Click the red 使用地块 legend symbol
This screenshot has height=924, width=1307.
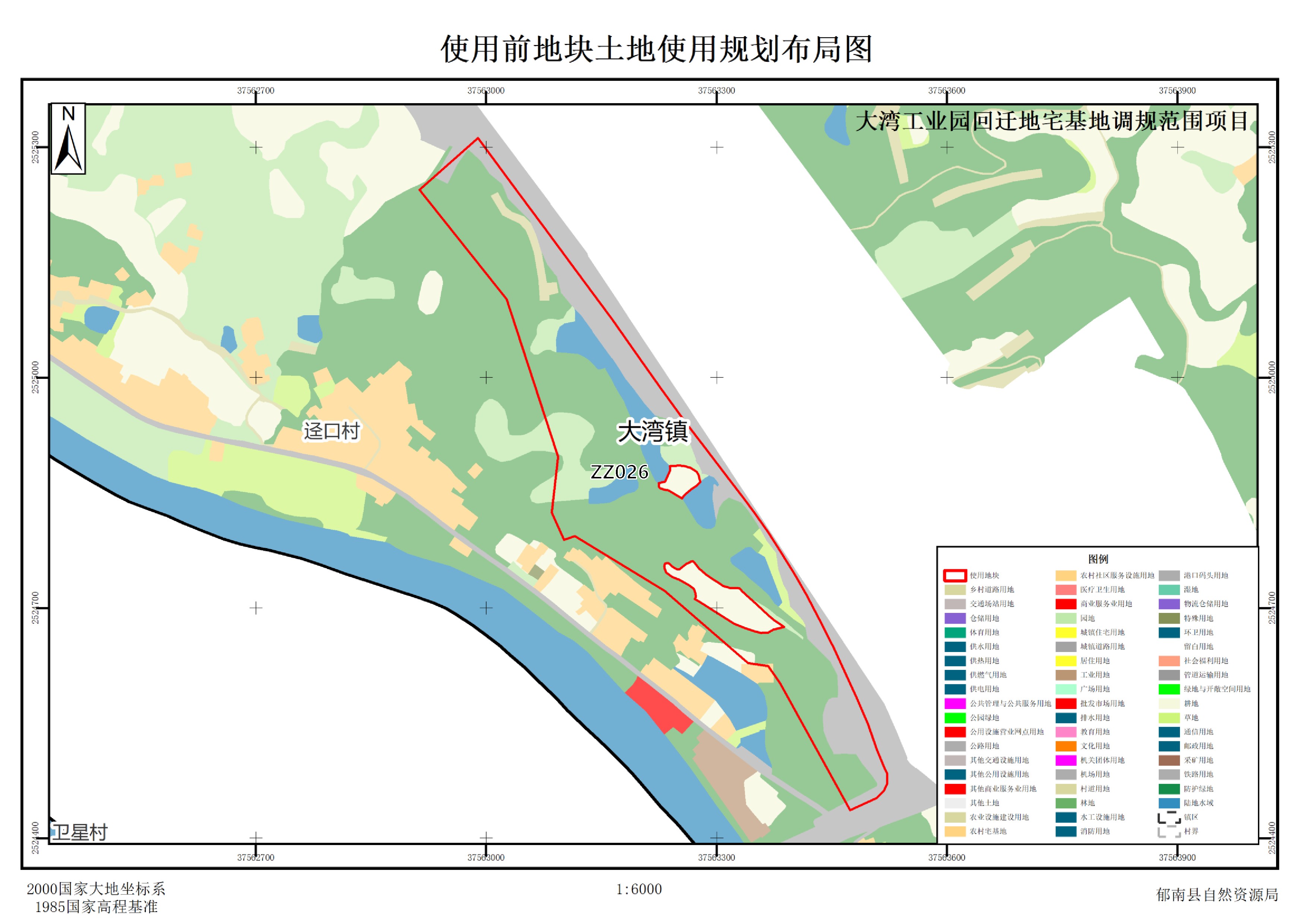pyautogui.click(x=955, y=576)
